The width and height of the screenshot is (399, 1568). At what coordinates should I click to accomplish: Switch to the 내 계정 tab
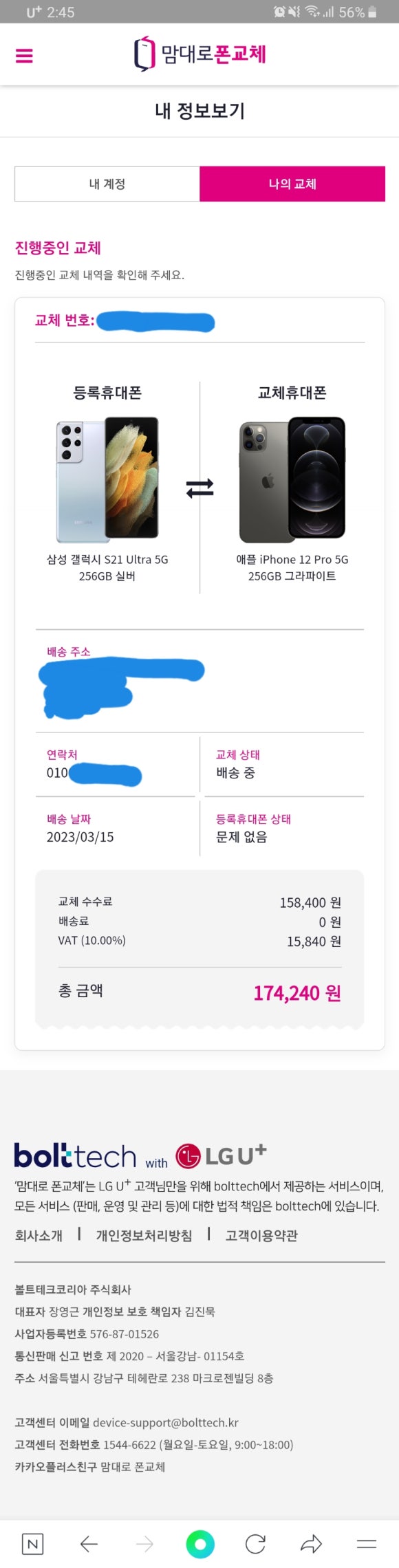107,184
